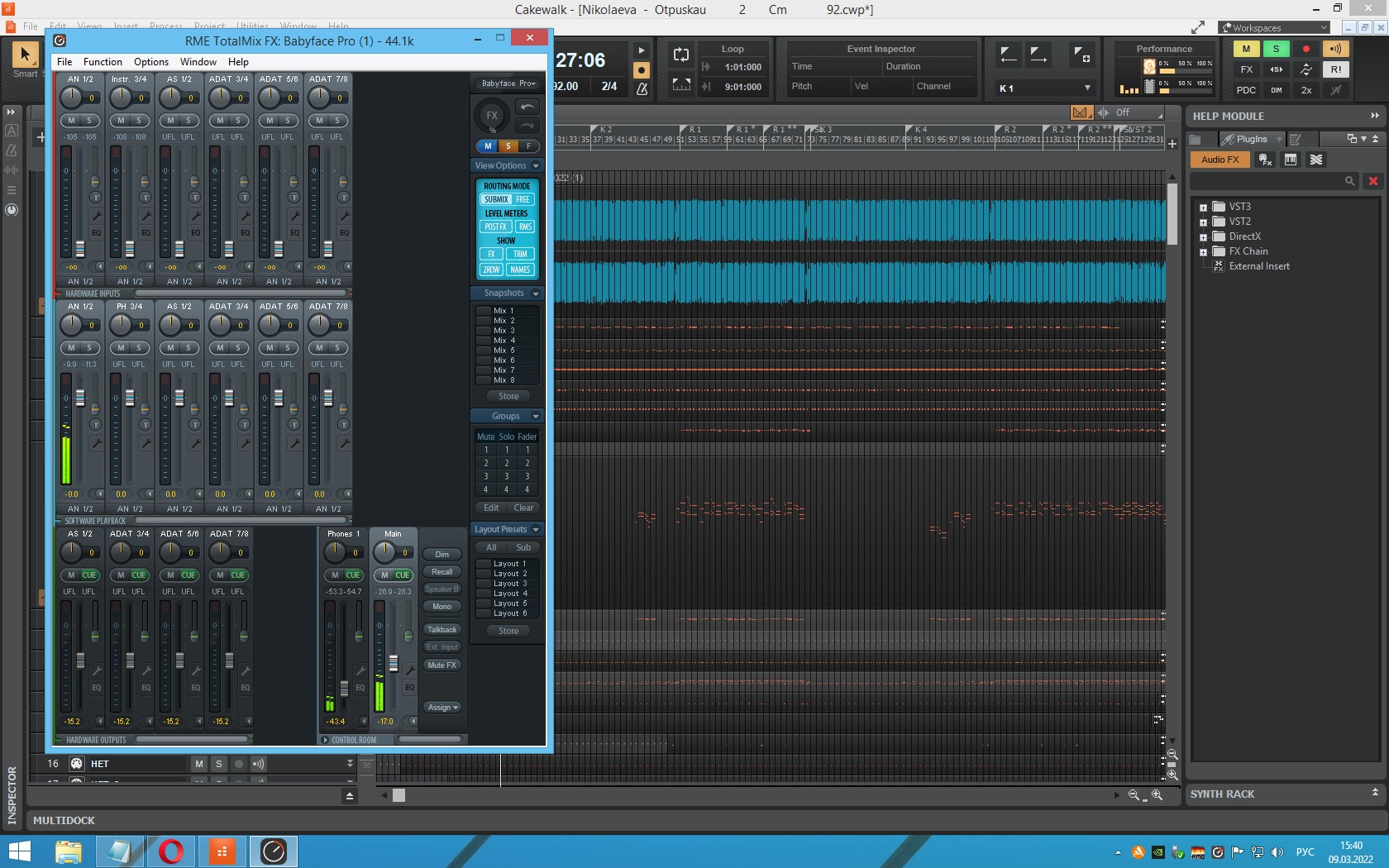Toggle the global FX bypass button
Viewport: 1389px width, 868px height.
click(x=1246, y=69)
